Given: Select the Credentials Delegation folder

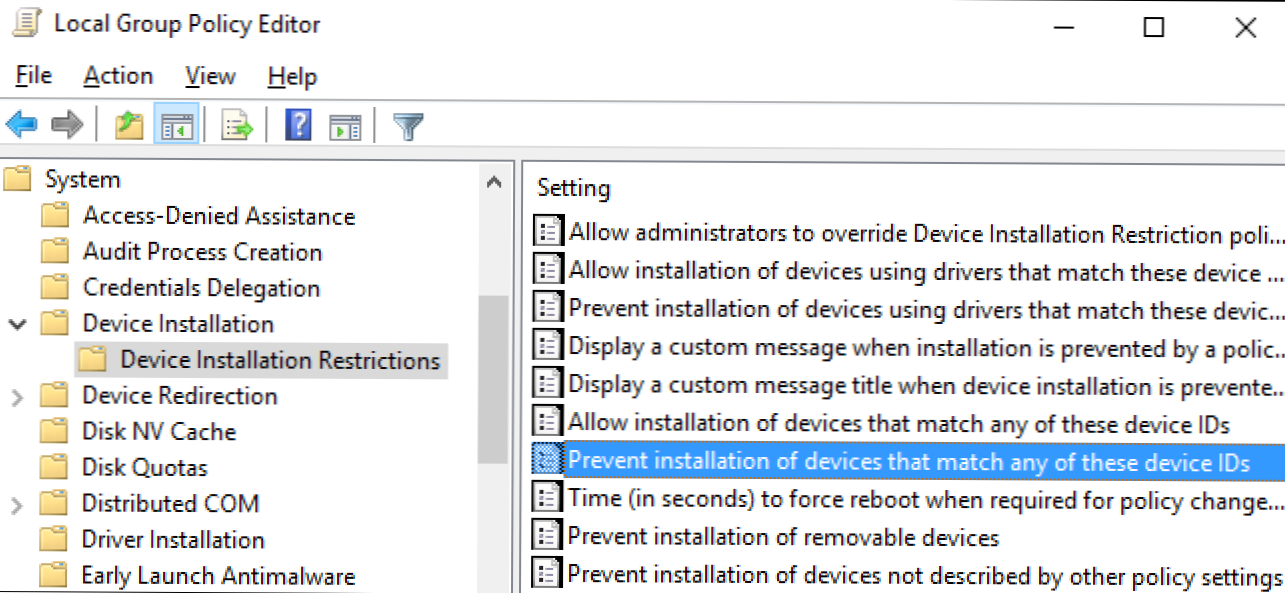Looking at the screenshot, I should point(201,288).
